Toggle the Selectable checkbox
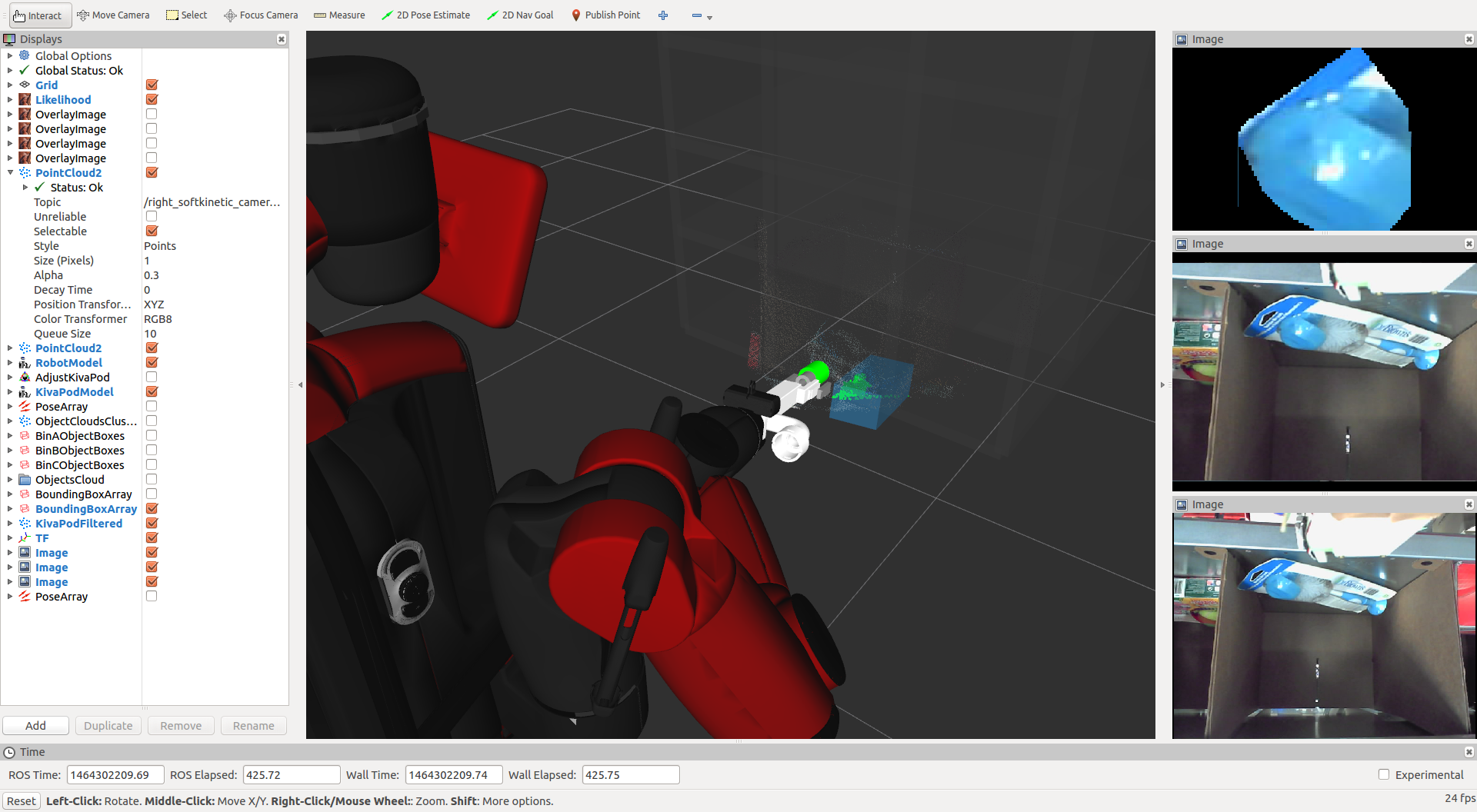The width and height of the screenshot is (1477, 812). point(152,231)
